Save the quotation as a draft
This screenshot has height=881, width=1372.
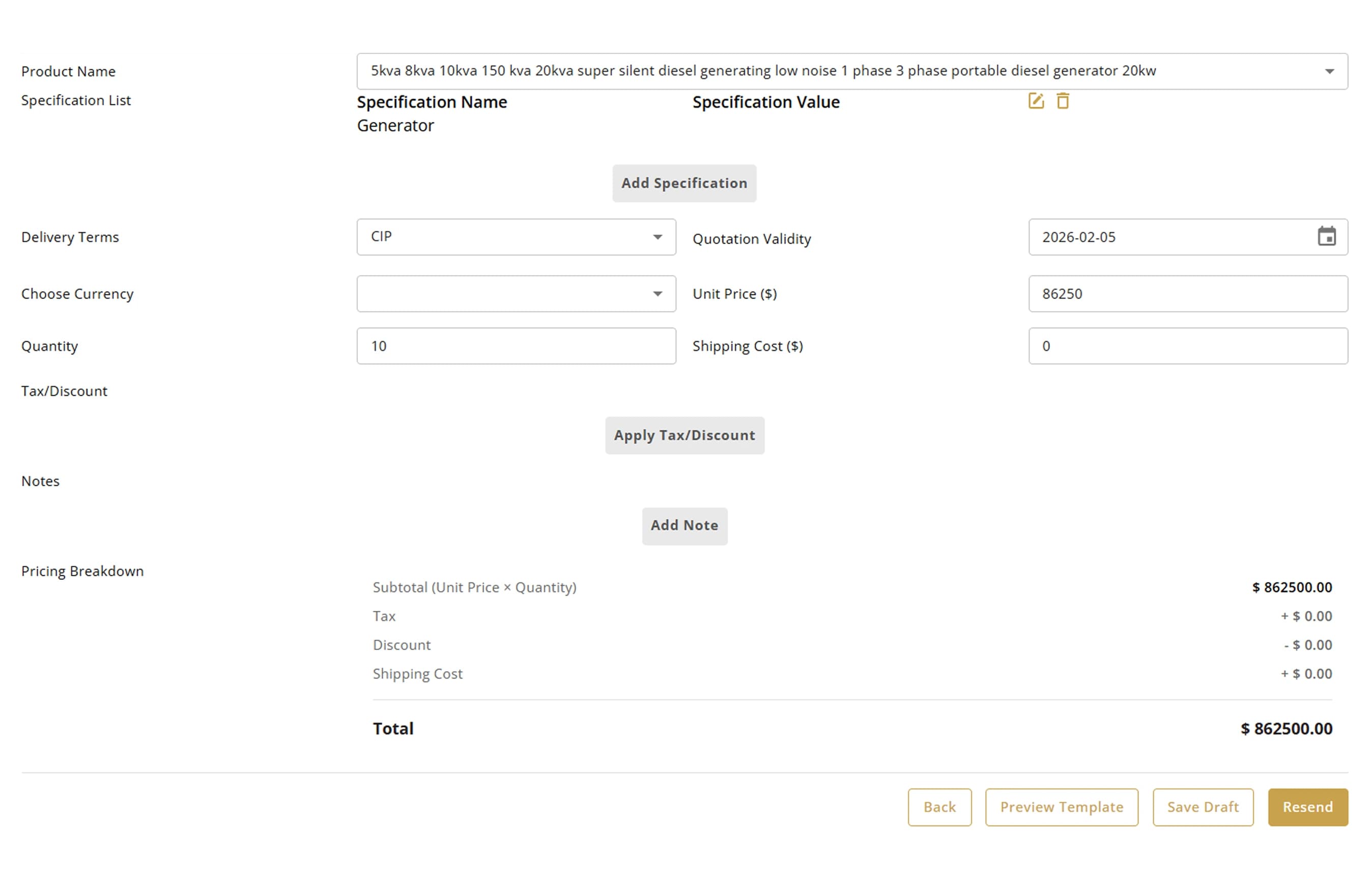point(1203,807)
